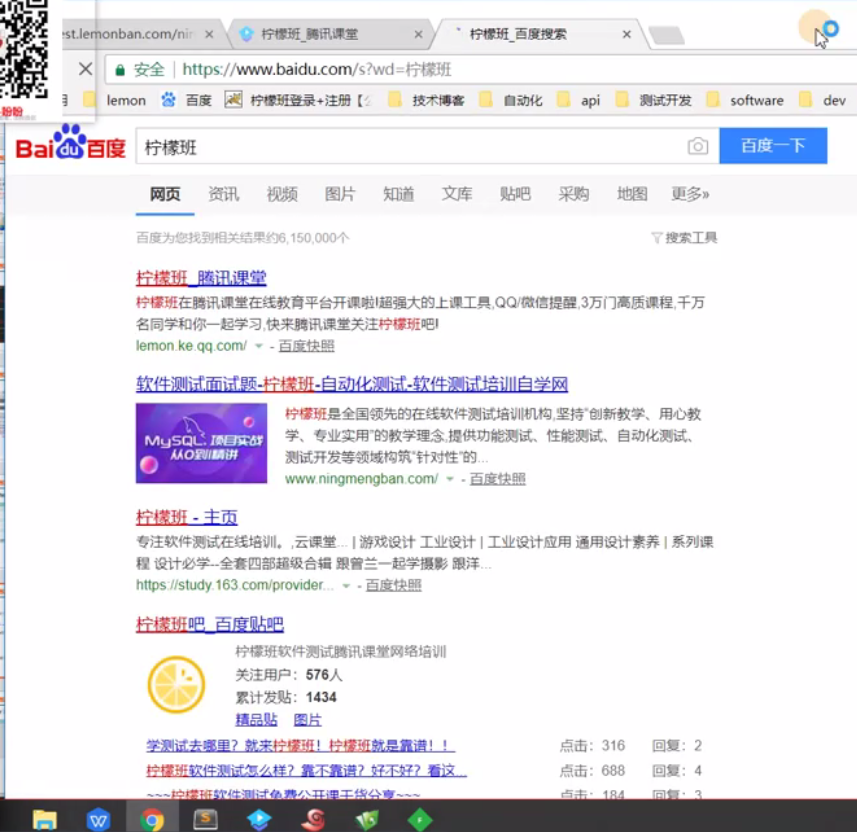The height and width of the screenshot is (832, 857).
Task: Open the software bookmark folder
Action: pyautogui.click(x=744, y=101)
